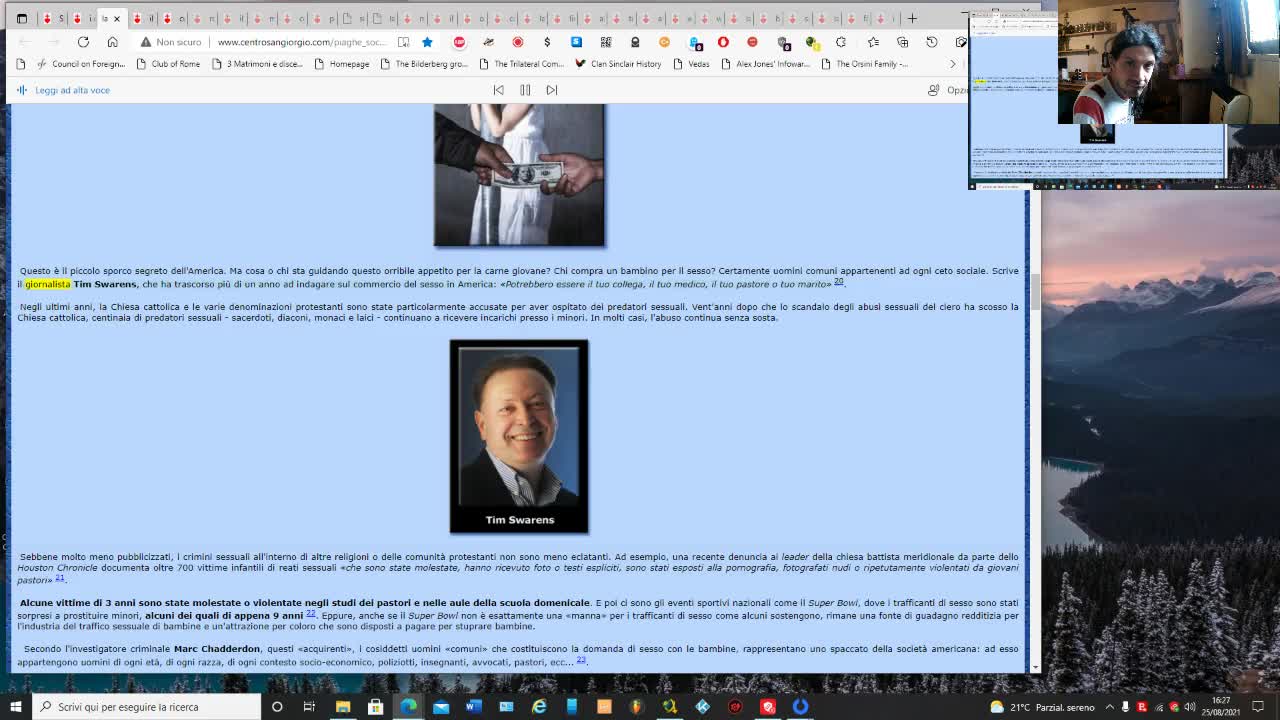Open footnote 20 link
The image size is (1280, 720).
[x=839, y=282]
